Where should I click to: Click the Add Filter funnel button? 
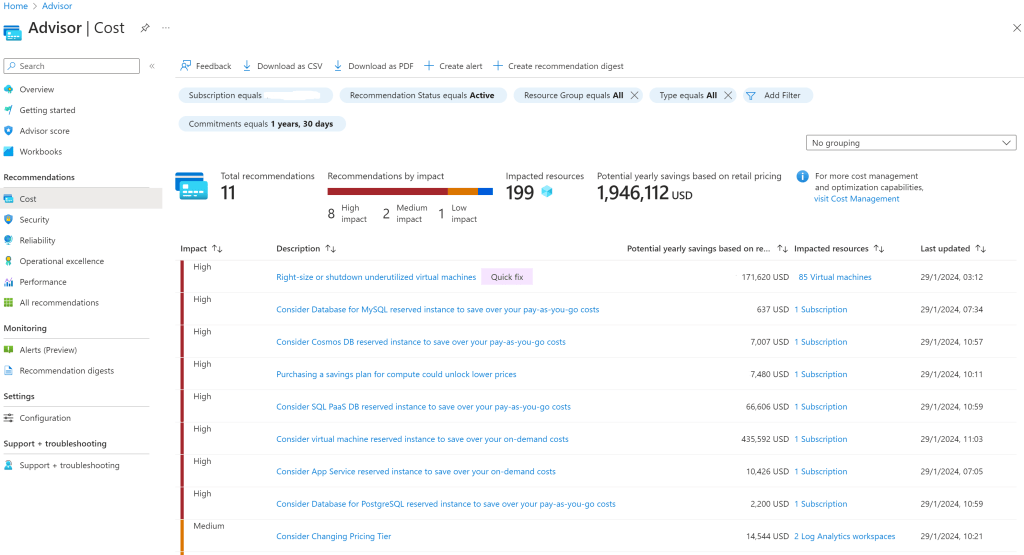[777, 95]
